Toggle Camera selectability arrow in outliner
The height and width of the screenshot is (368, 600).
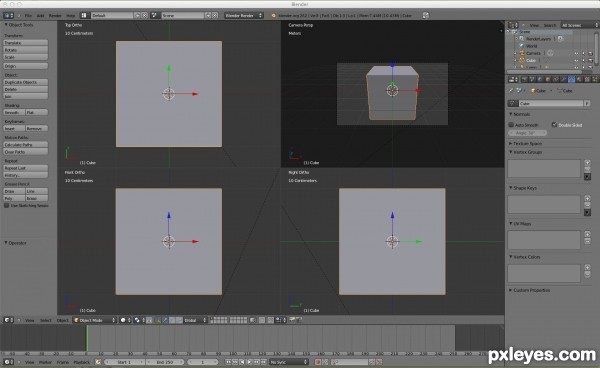(x=584, y=53)
